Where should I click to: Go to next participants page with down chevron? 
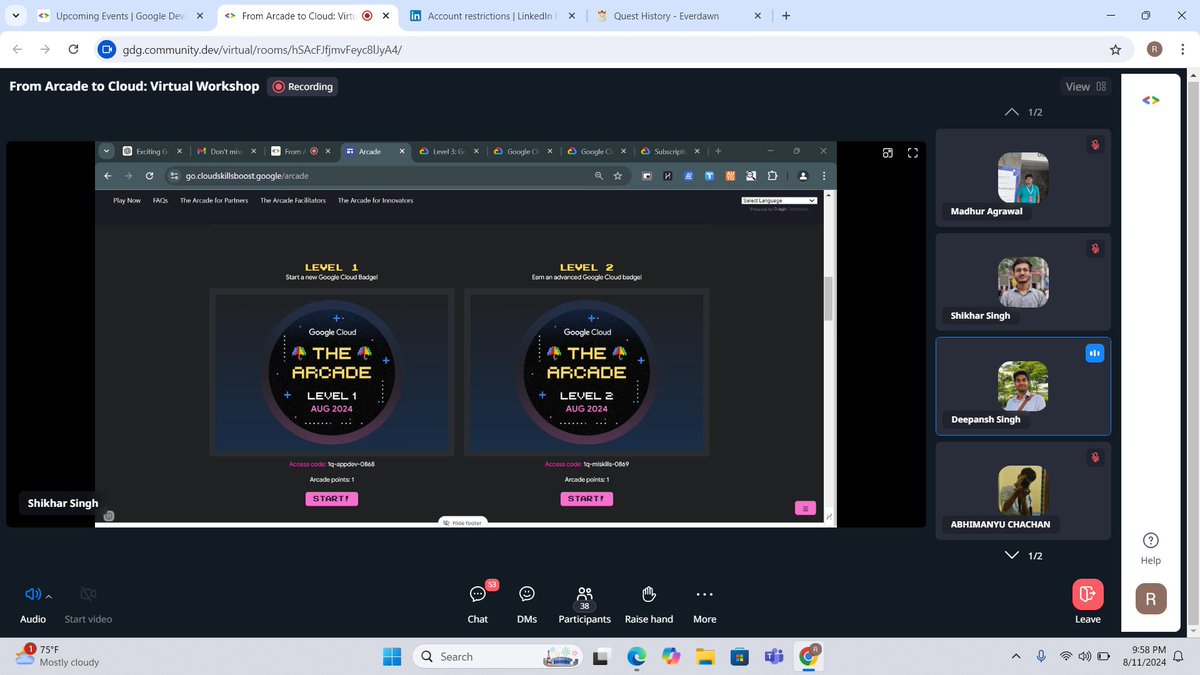coord(1013,555)
